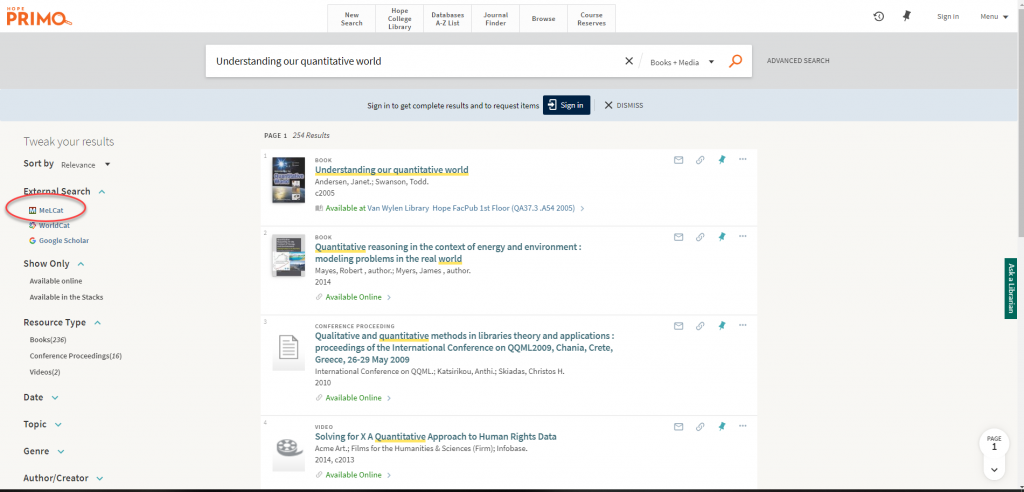Open the Journal Finder tab
Image resolution: width=1024 pixels, height=492 pixels.
click(495, 19)
